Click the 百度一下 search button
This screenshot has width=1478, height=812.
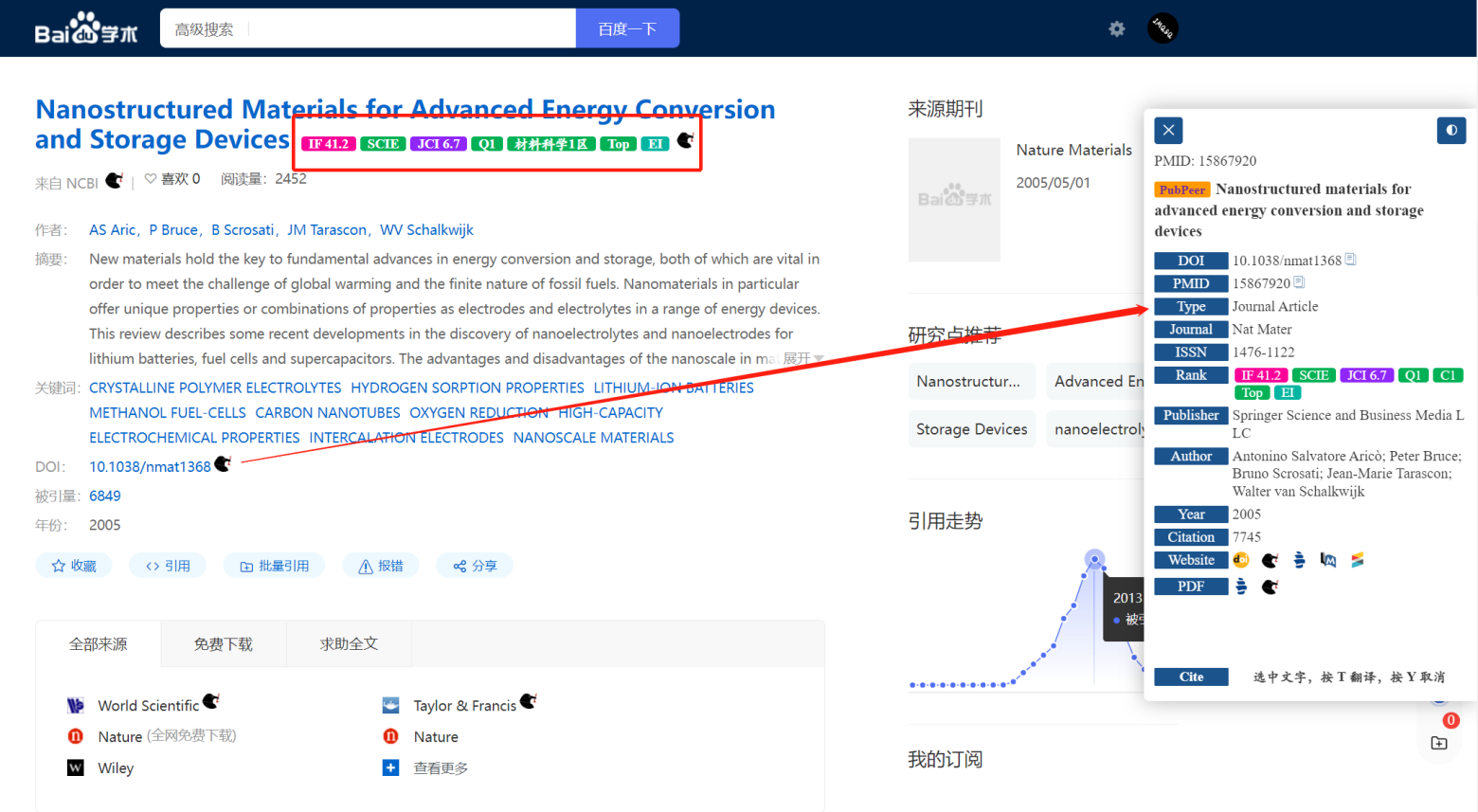(x=626, y=27)
